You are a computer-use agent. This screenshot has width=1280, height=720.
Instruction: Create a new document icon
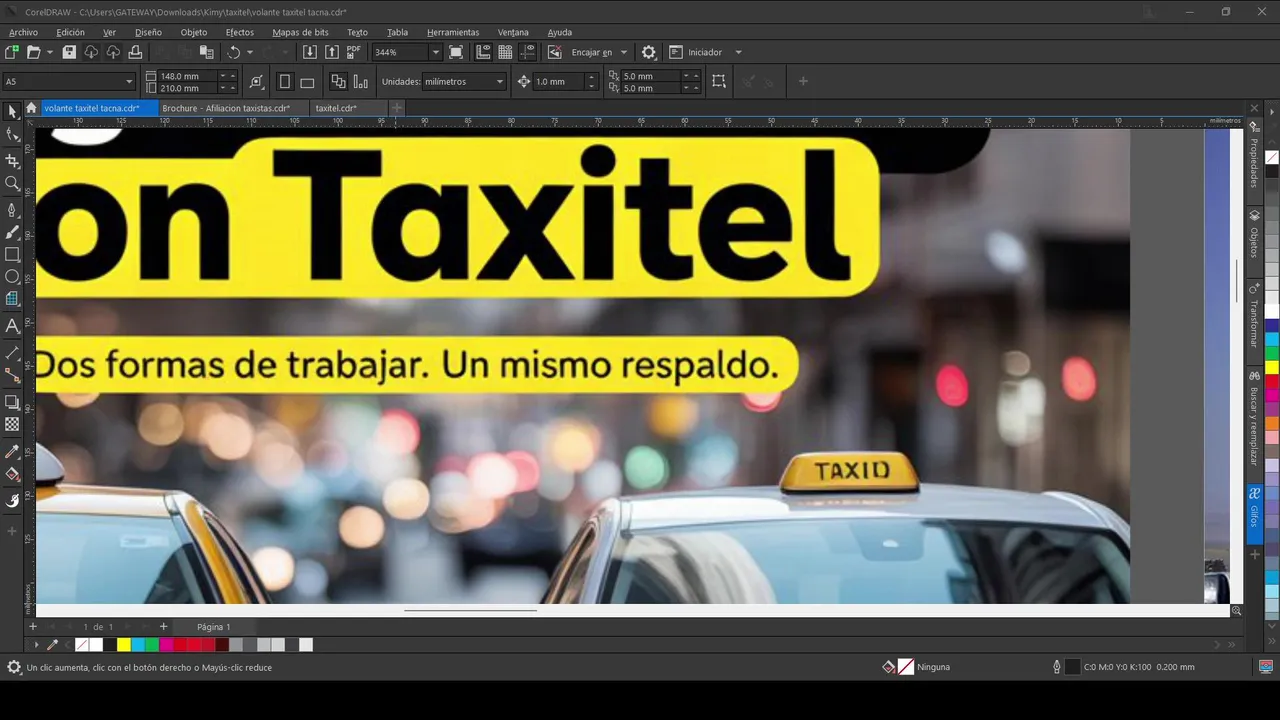[x=12, y=52]
